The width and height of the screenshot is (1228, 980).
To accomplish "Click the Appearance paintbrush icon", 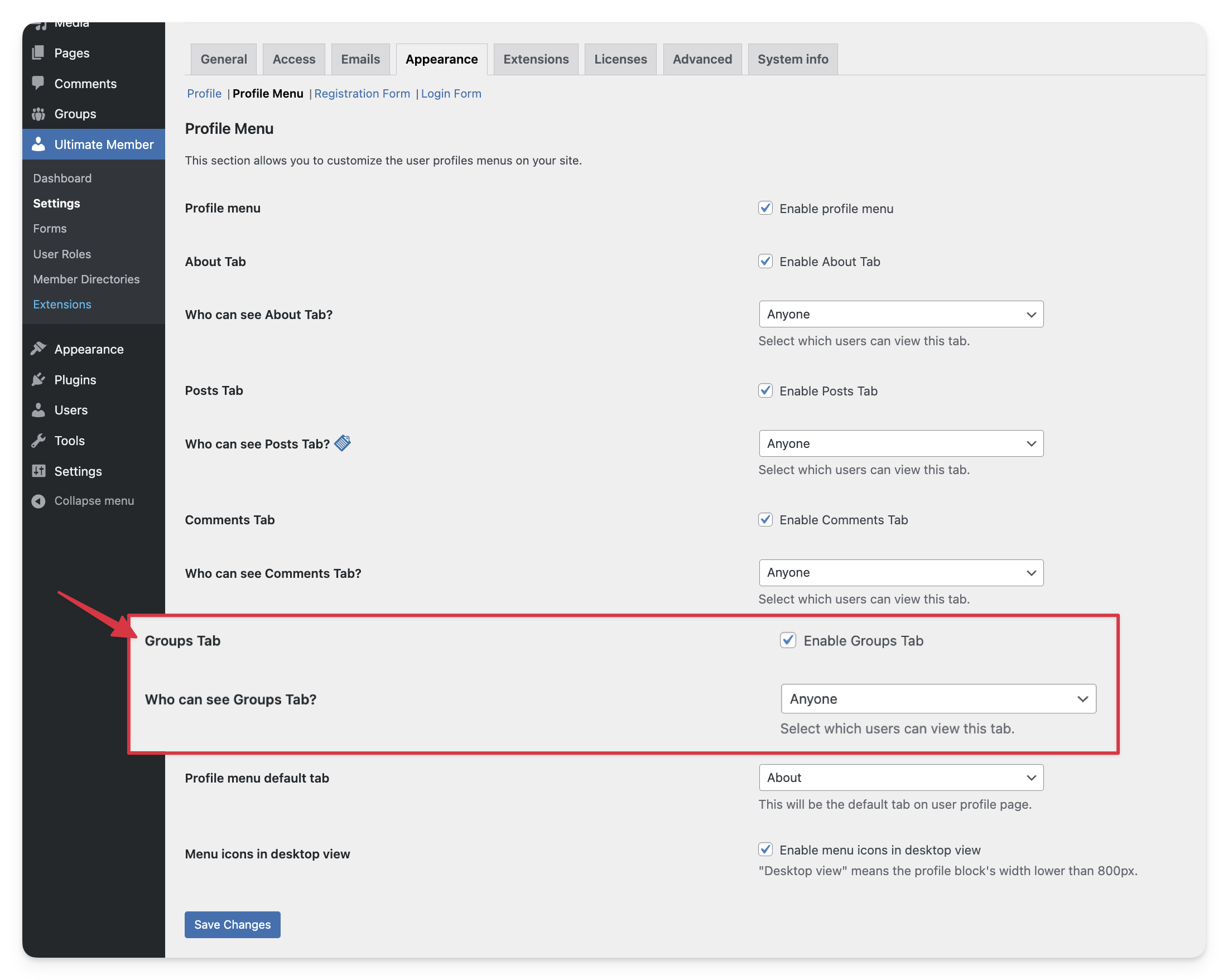I will [38, 349].
